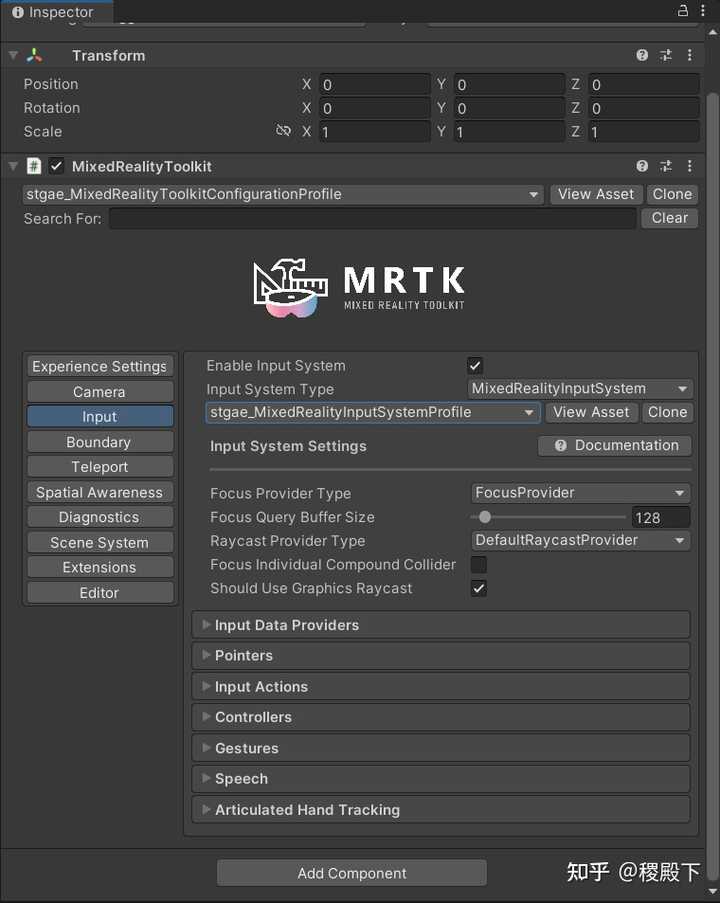This screenshot has width=720, height=903.
Task: View Asset for configuration profile
Action: click(596, 194)
